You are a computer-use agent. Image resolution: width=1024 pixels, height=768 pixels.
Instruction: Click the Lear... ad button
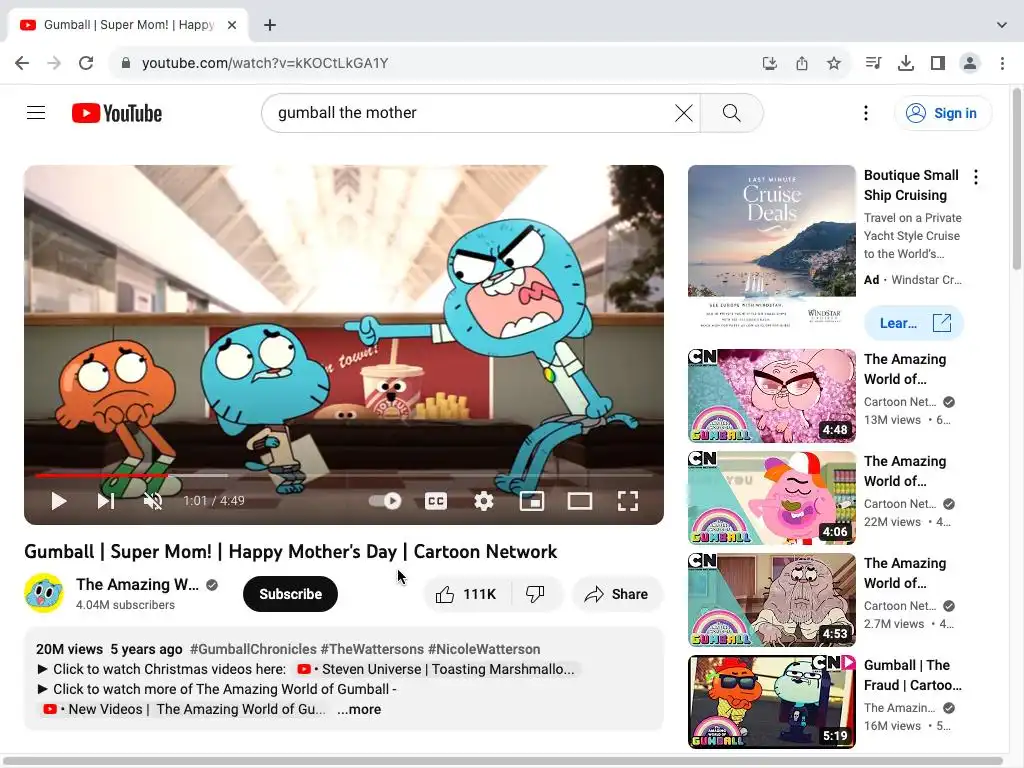[x=914, y=323]
